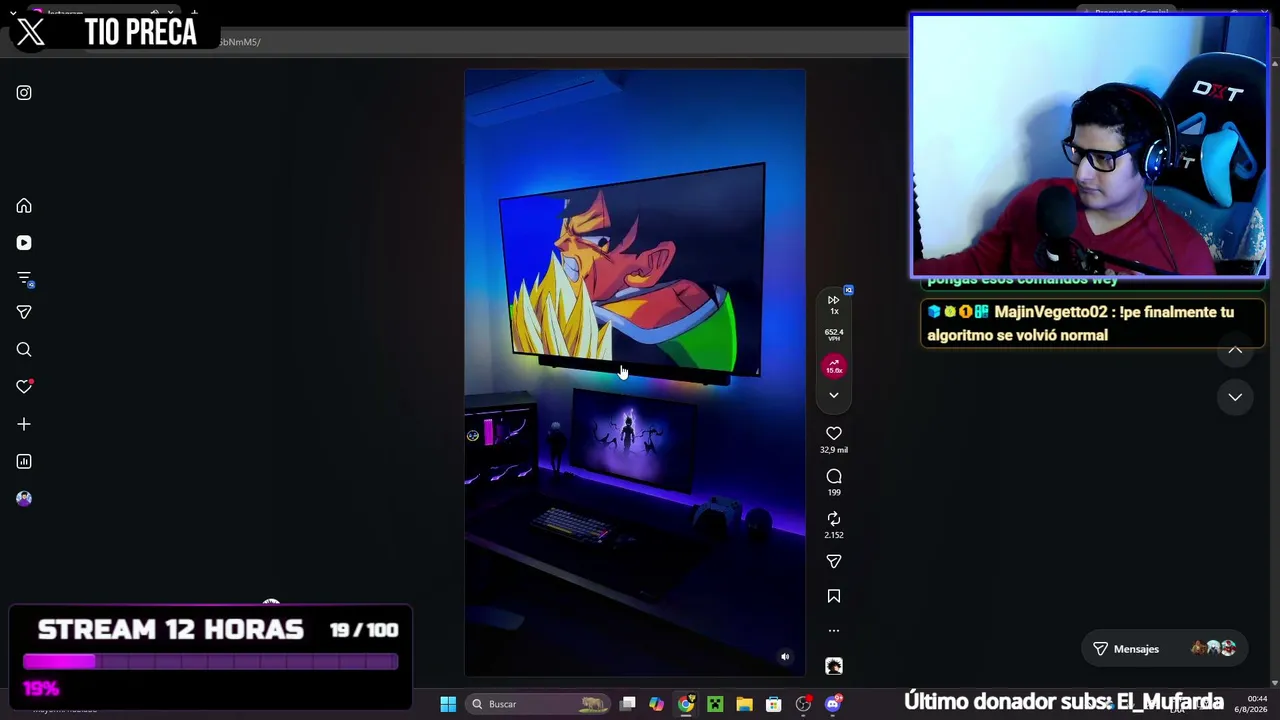
Task: Go to the previous reel with up arrow
Action: pos(1235,350)
